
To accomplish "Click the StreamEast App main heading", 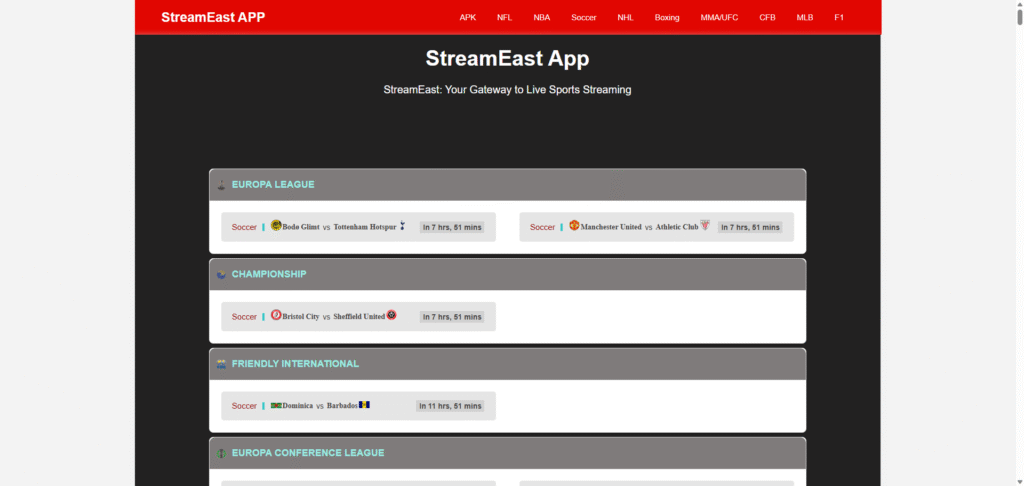I will [507, 58].
